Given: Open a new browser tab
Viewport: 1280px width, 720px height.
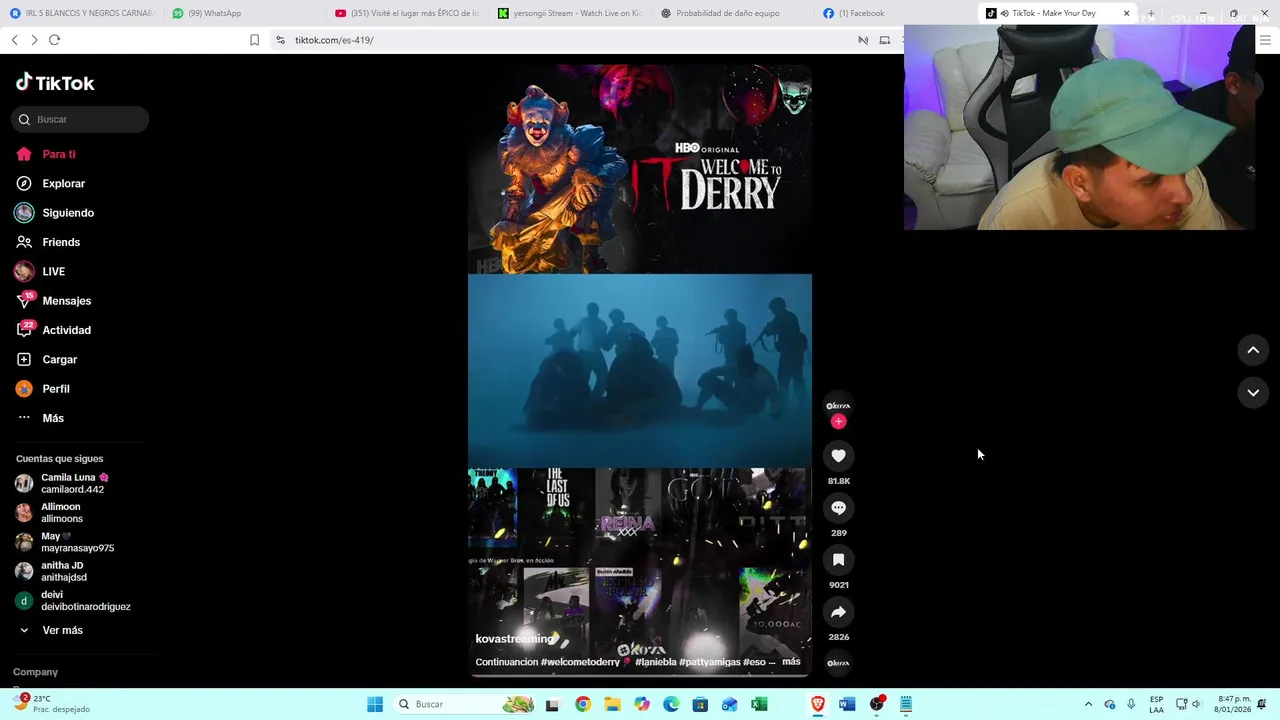Looking at the screenshot, I should tap(1151, 14).
